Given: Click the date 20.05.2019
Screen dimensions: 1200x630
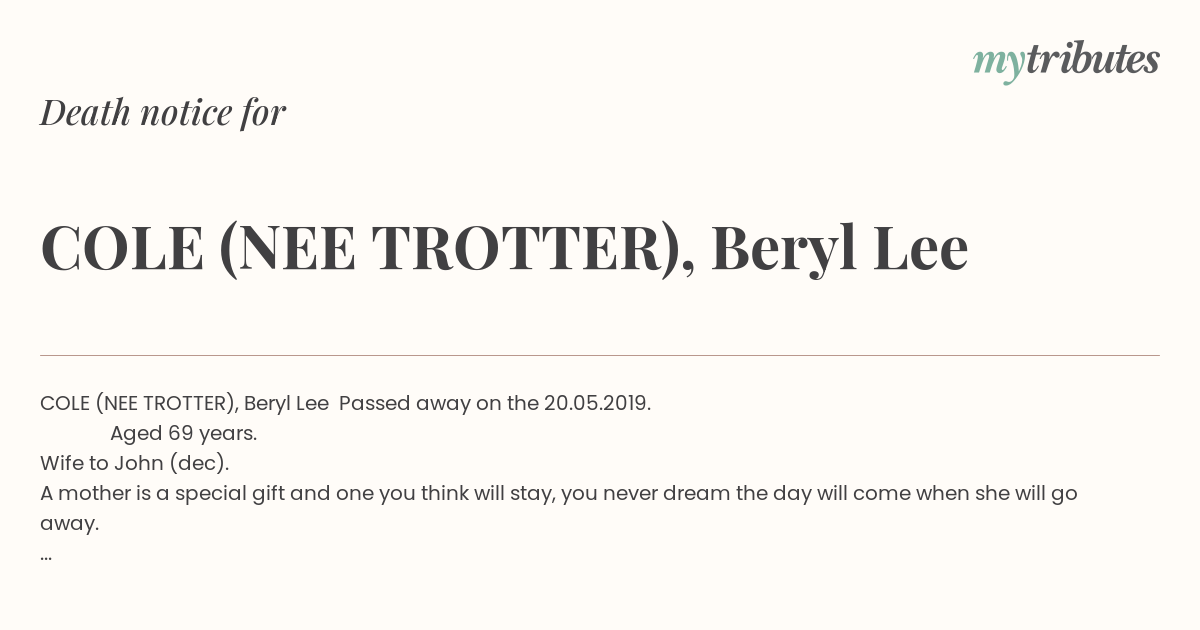Looking at the screenshot, I should (598, 403).
